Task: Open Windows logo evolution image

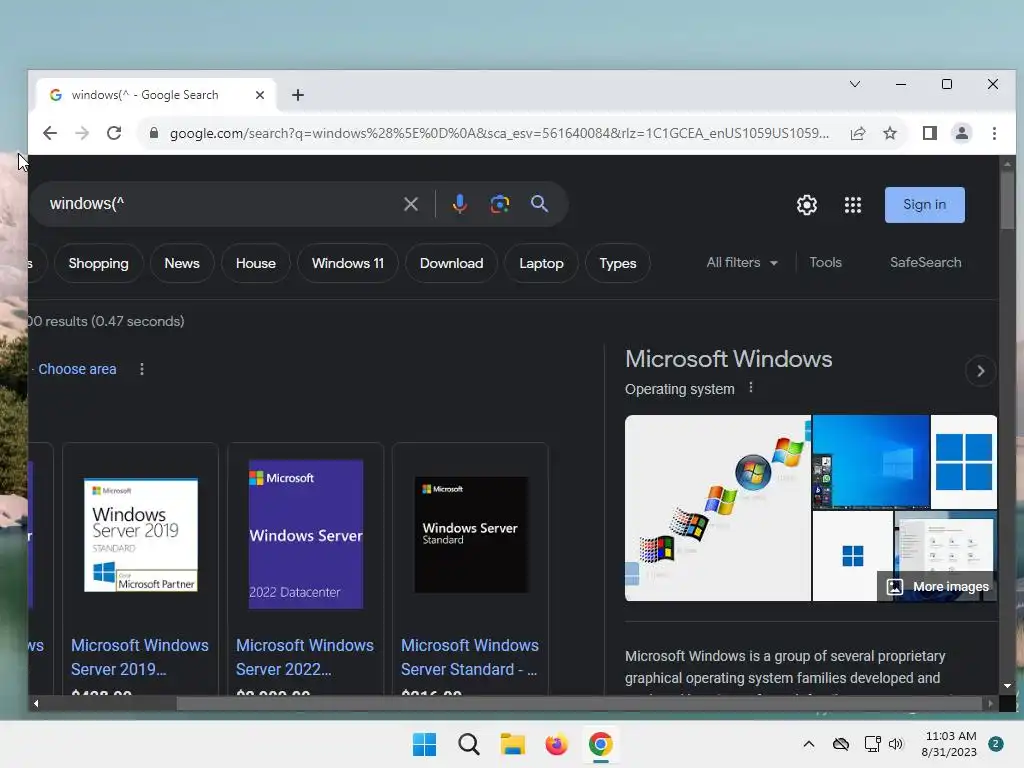Action: [x=718, y=508]
